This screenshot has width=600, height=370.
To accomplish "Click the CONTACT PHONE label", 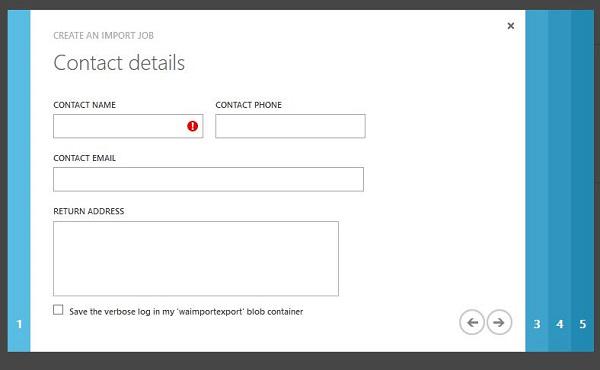I will point(248,105).
